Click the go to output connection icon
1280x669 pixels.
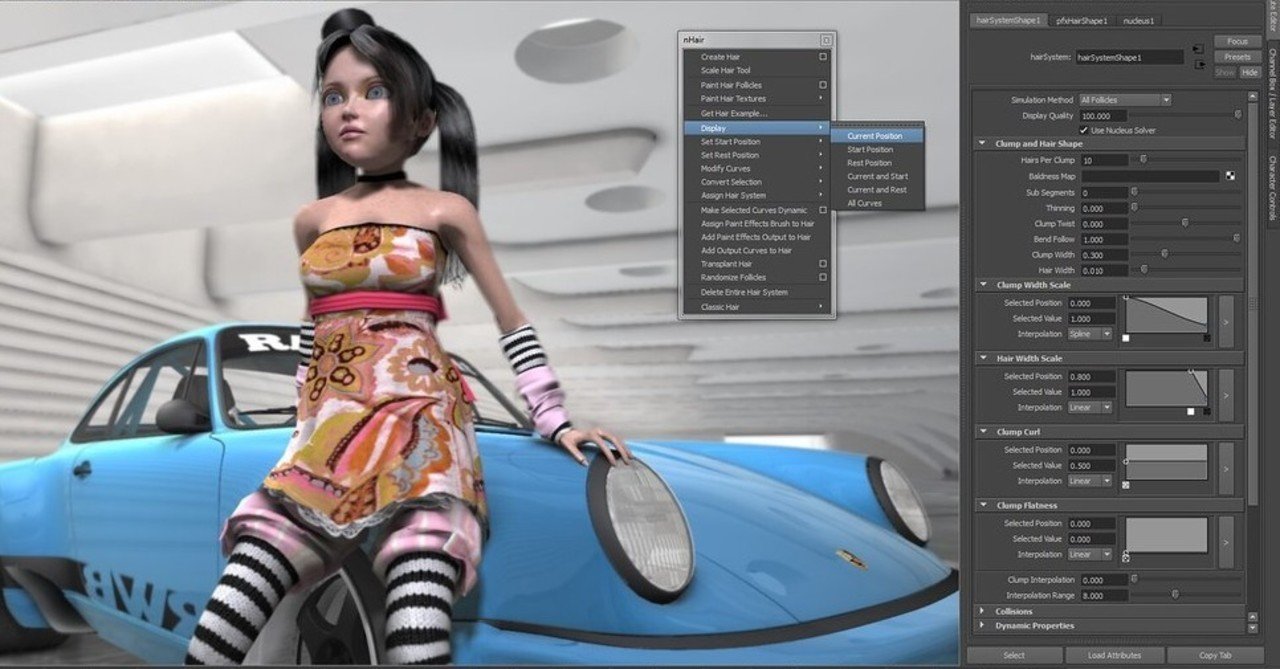1198,64
